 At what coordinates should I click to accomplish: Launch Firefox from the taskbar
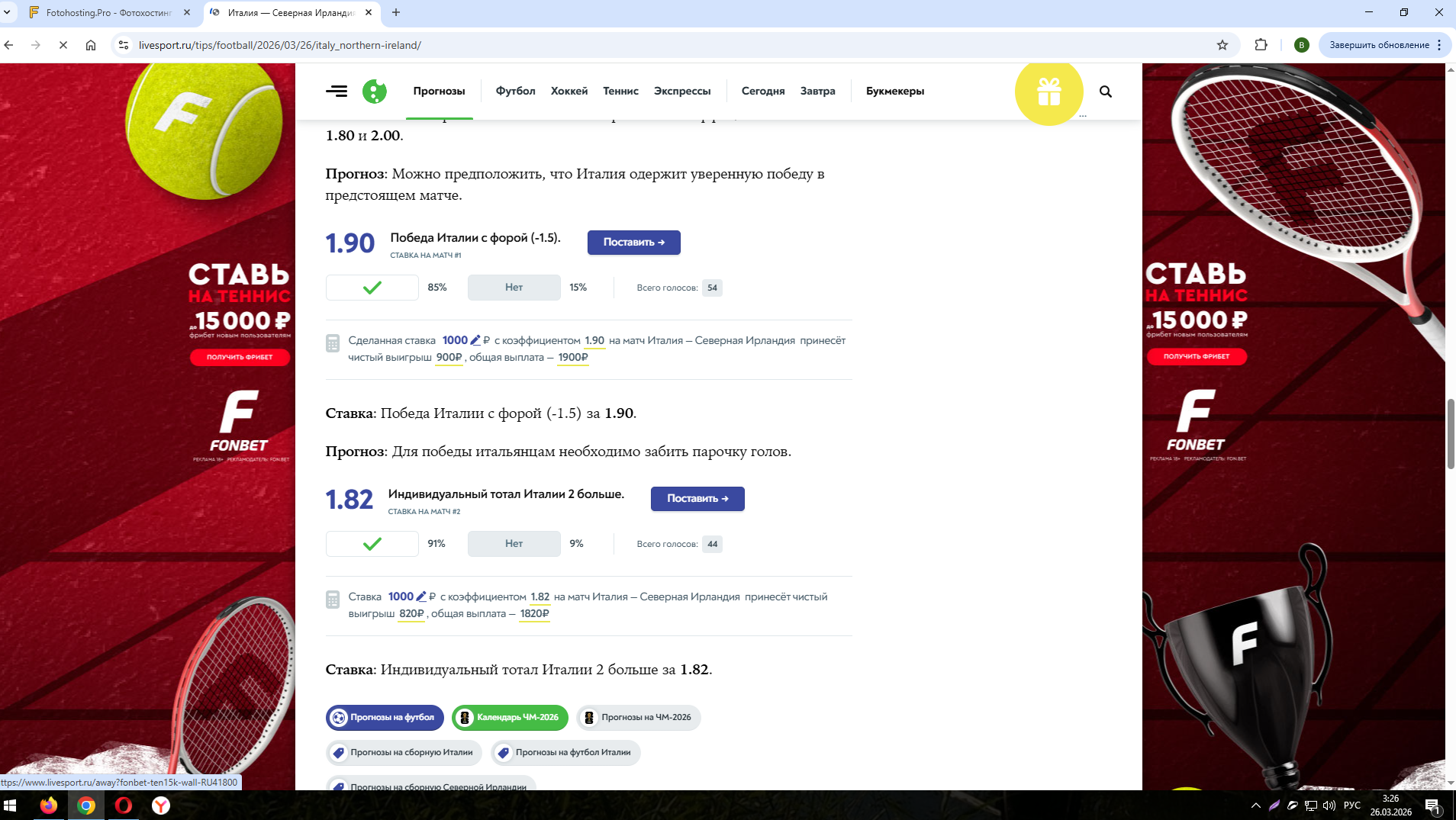coord(49,806)
